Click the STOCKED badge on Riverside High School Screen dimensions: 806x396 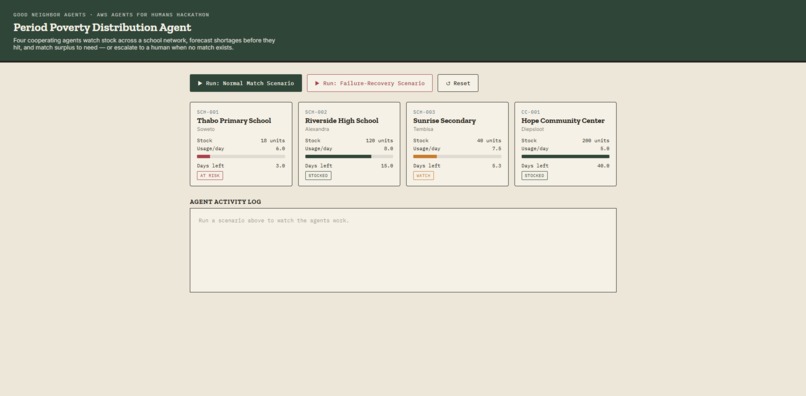[x=318, y=176]
